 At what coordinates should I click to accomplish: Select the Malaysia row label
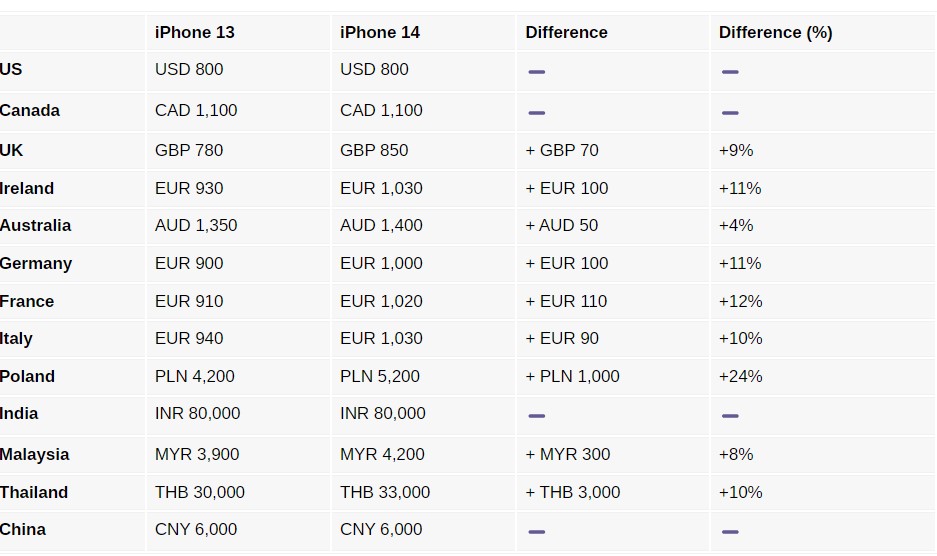[35, 454]
